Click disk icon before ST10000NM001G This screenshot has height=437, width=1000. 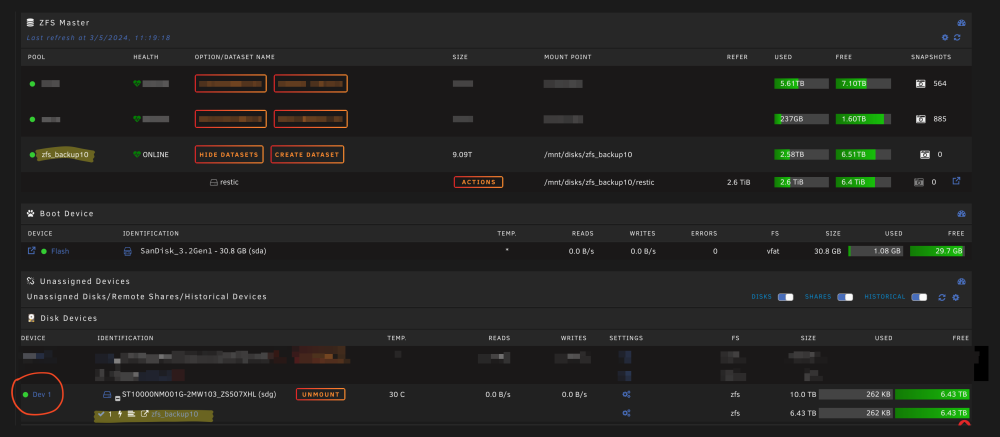click(107, 395)
